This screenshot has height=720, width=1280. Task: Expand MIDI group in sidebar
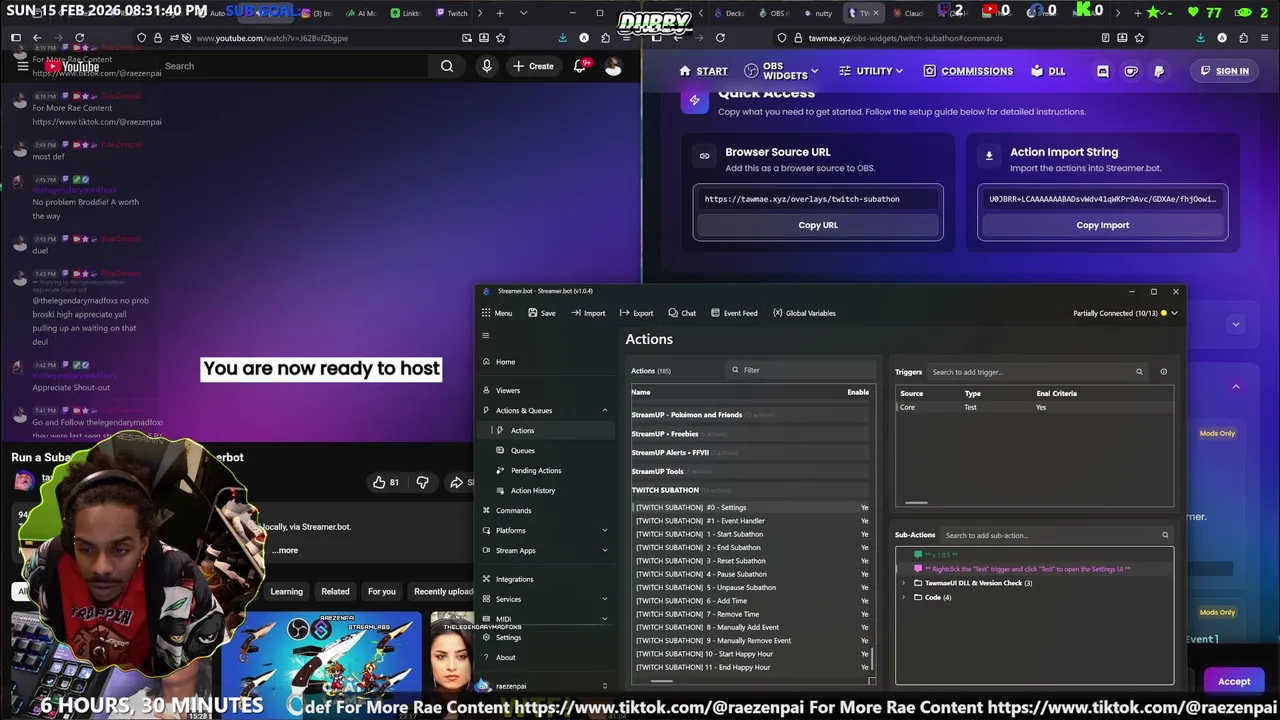[604, 619]
